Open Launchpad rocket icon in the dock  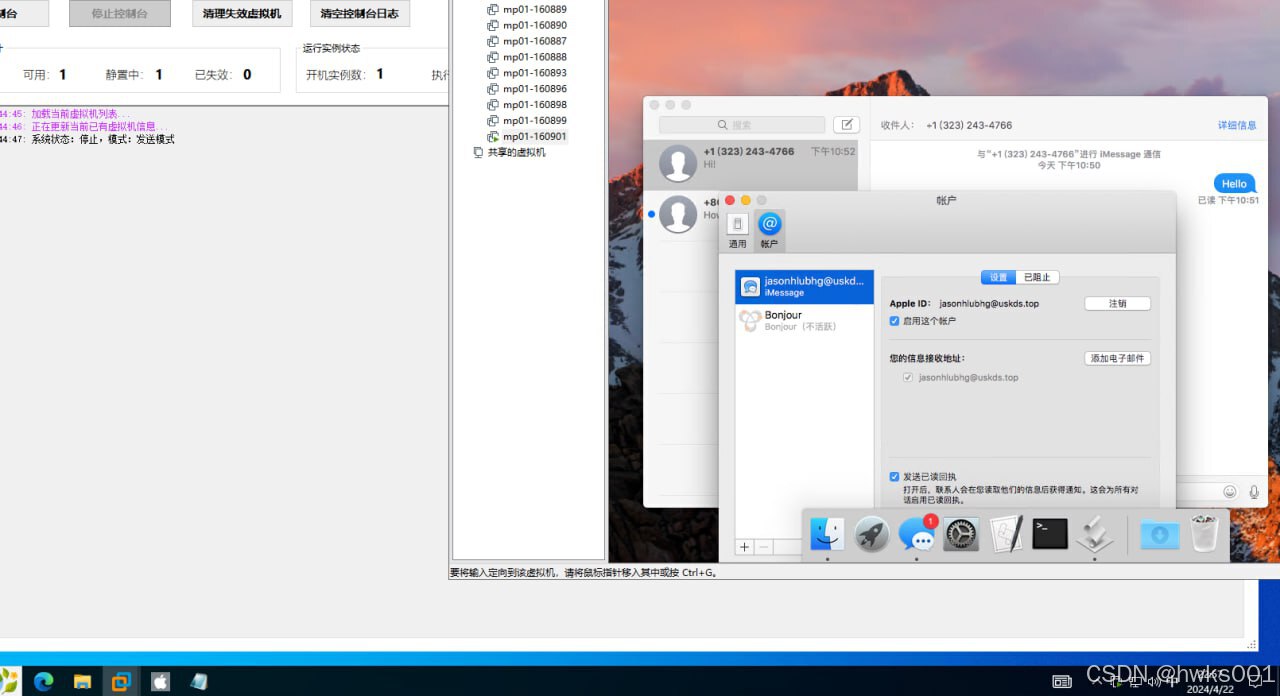click(x=872, y=534)
